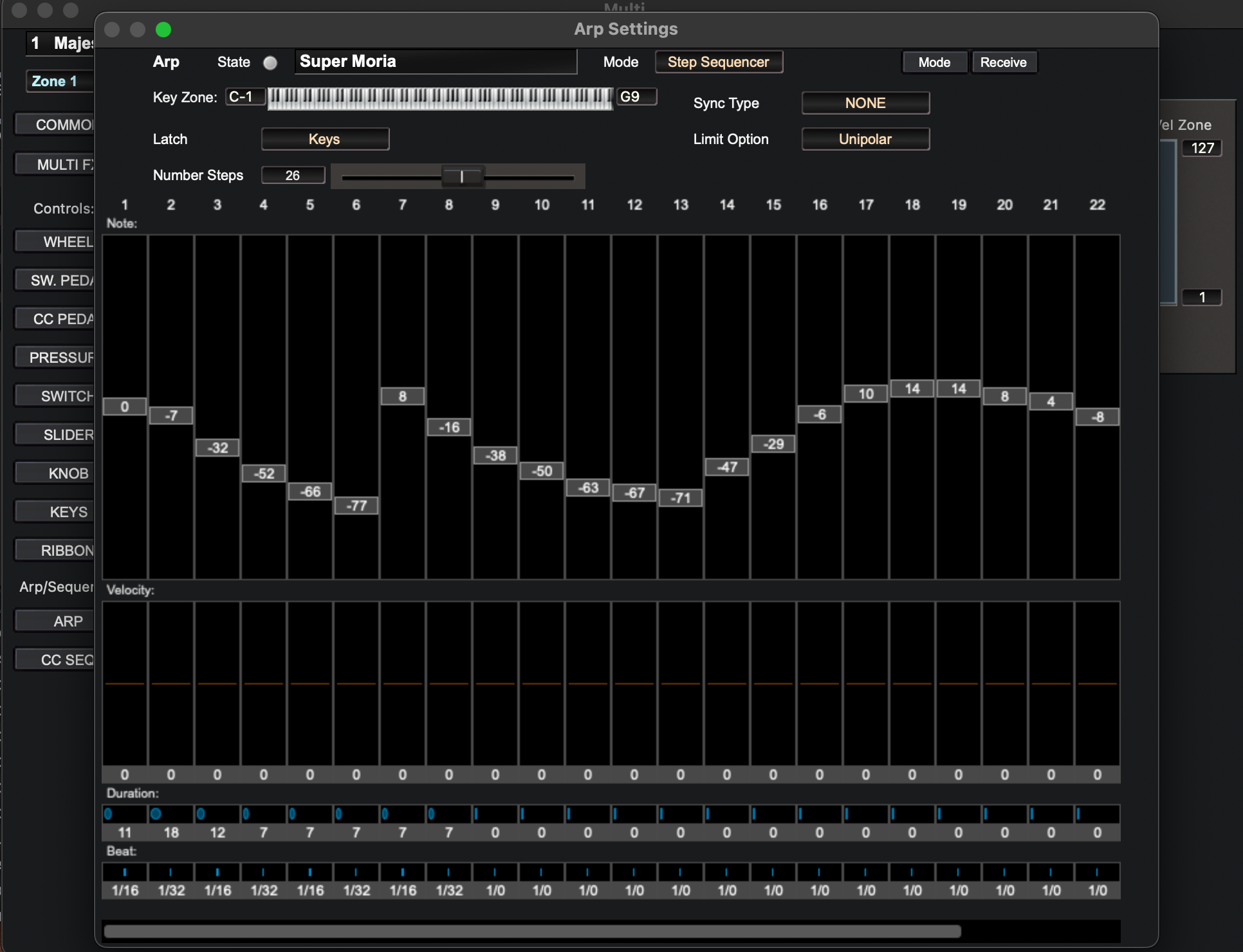Open the Latch Keys dropdown

[324, 139]
